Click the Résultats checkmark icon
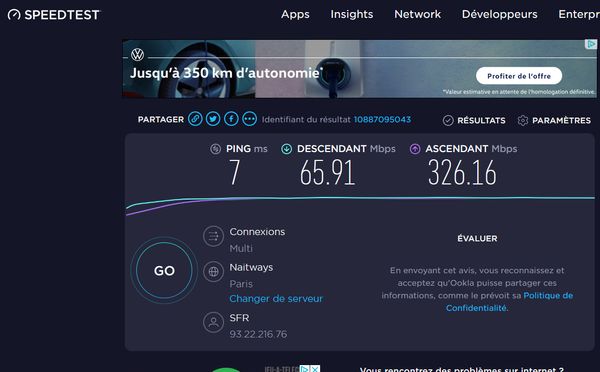The image size is (600, 372). pyautogui.click(x=448, y=121)
